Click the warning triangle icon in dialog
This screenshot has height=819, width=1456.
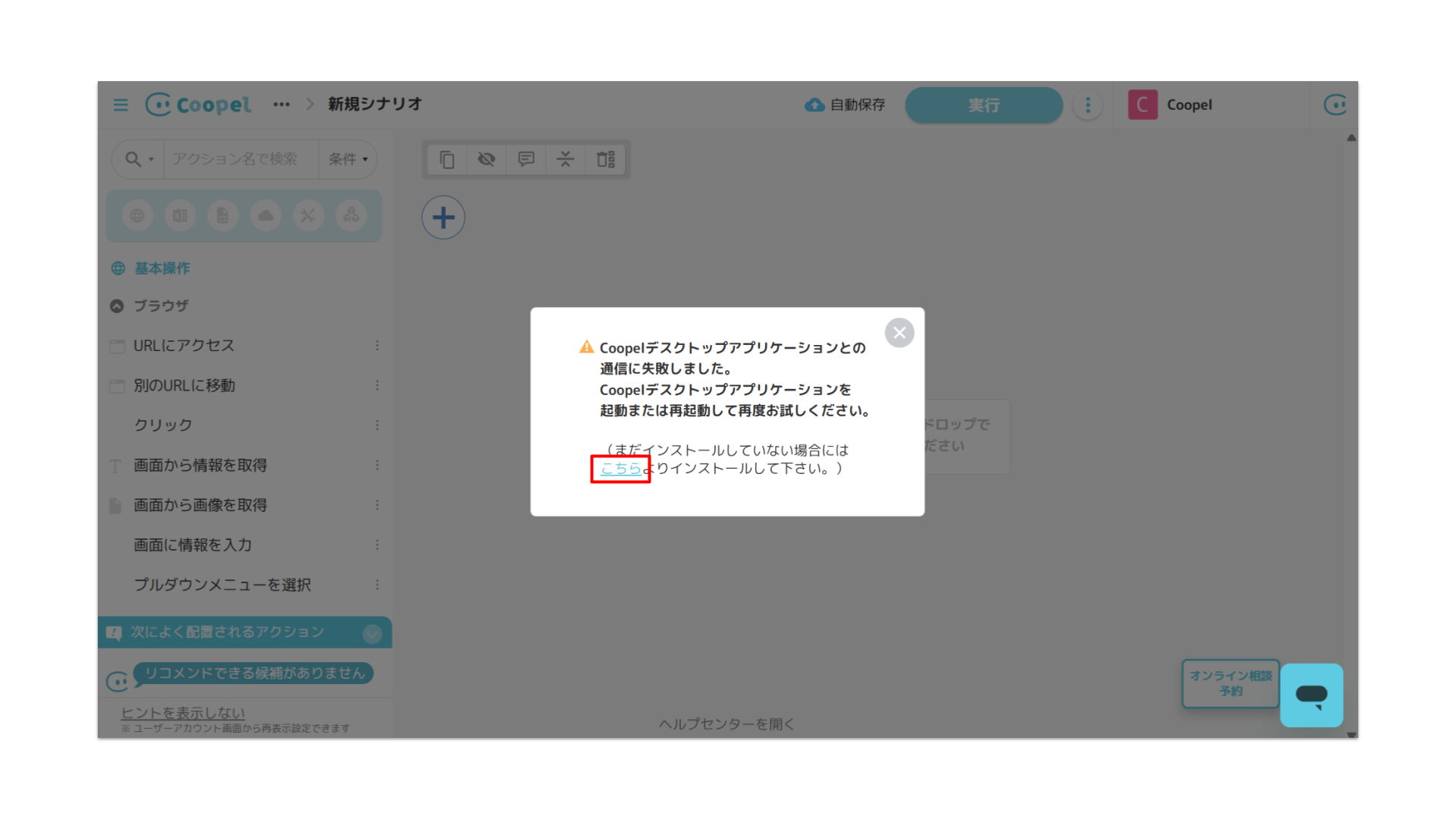(x=586, y=347)
